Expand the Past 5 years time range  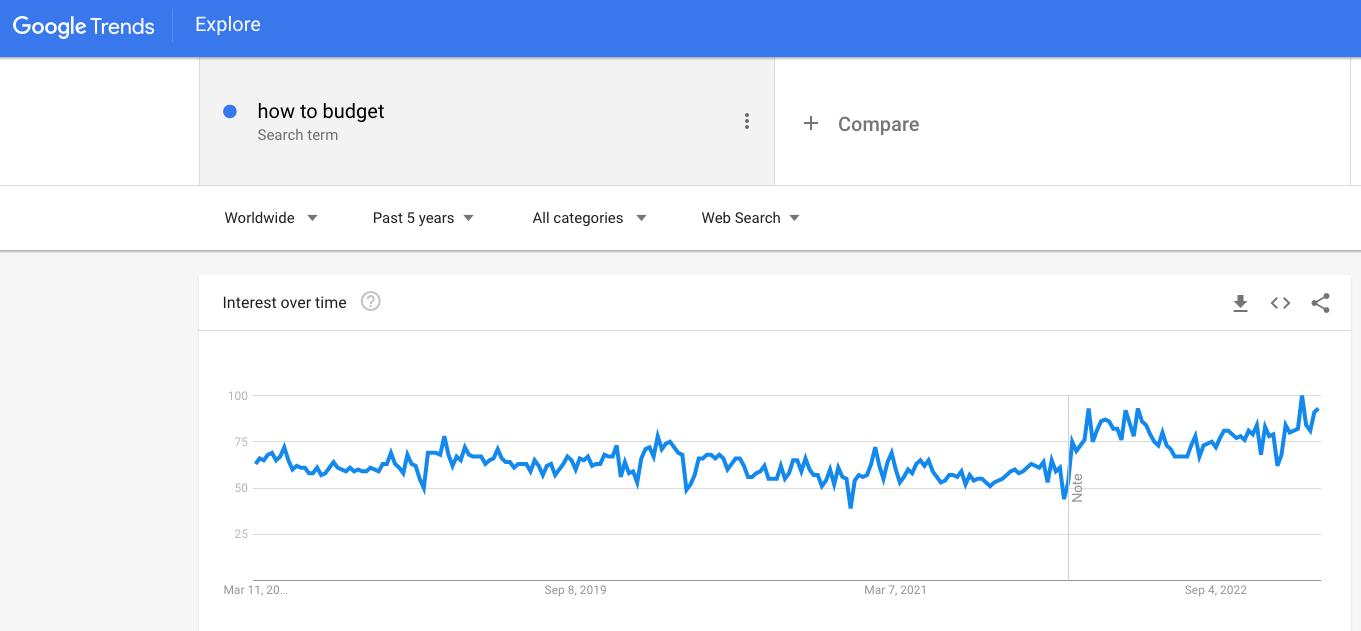(x=423, y=218)
